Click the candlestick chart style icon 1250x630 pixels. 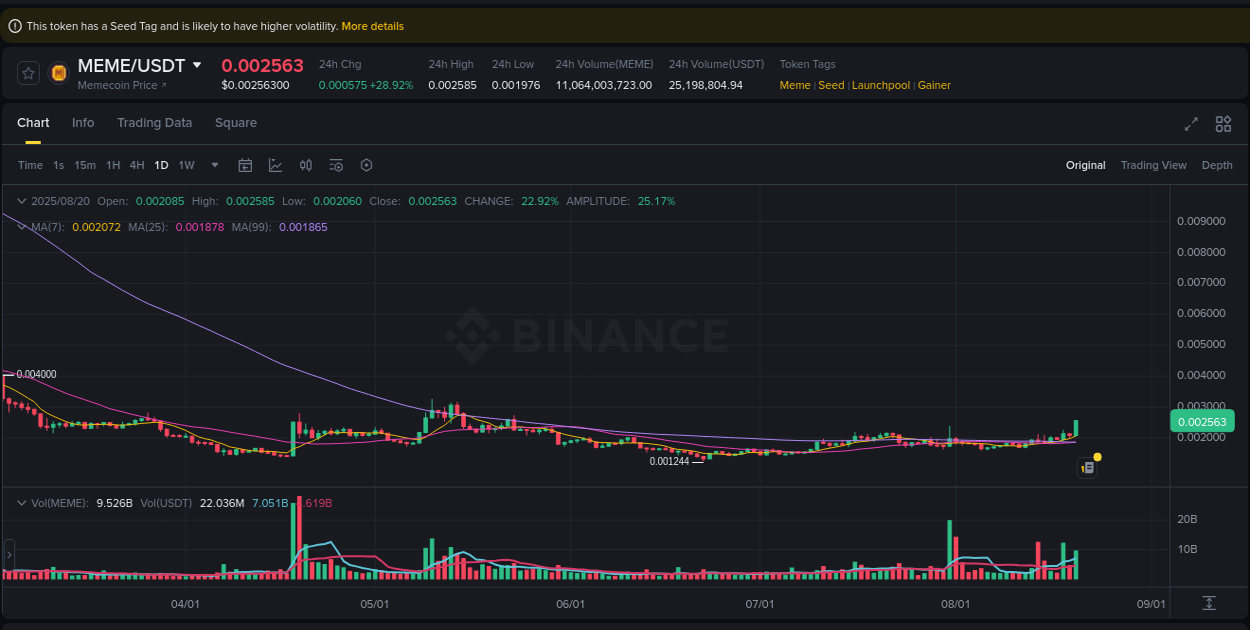[306, 165]
